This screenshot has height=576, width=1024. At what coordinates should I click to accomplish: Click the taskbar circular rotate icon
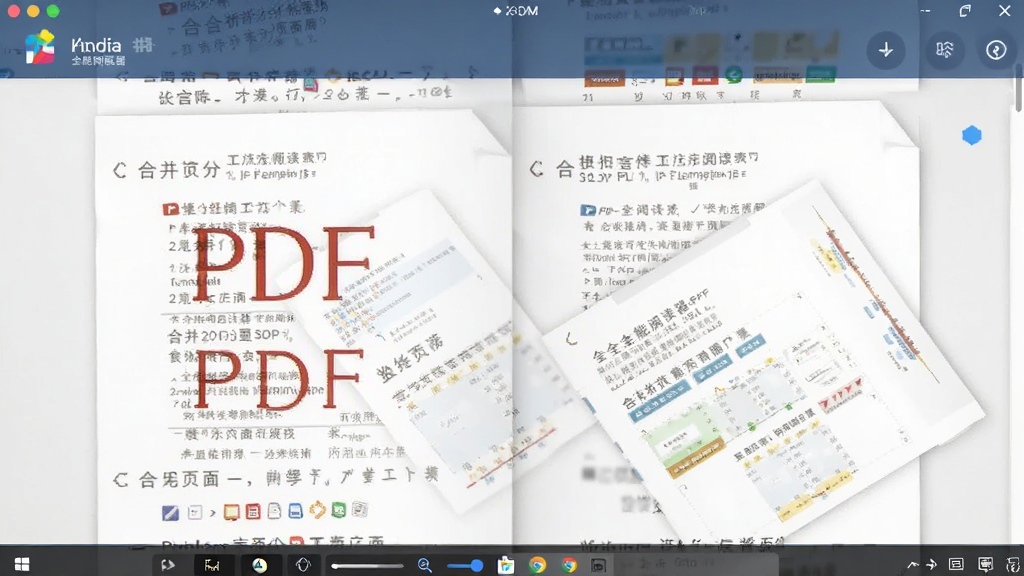click(303, 565)
